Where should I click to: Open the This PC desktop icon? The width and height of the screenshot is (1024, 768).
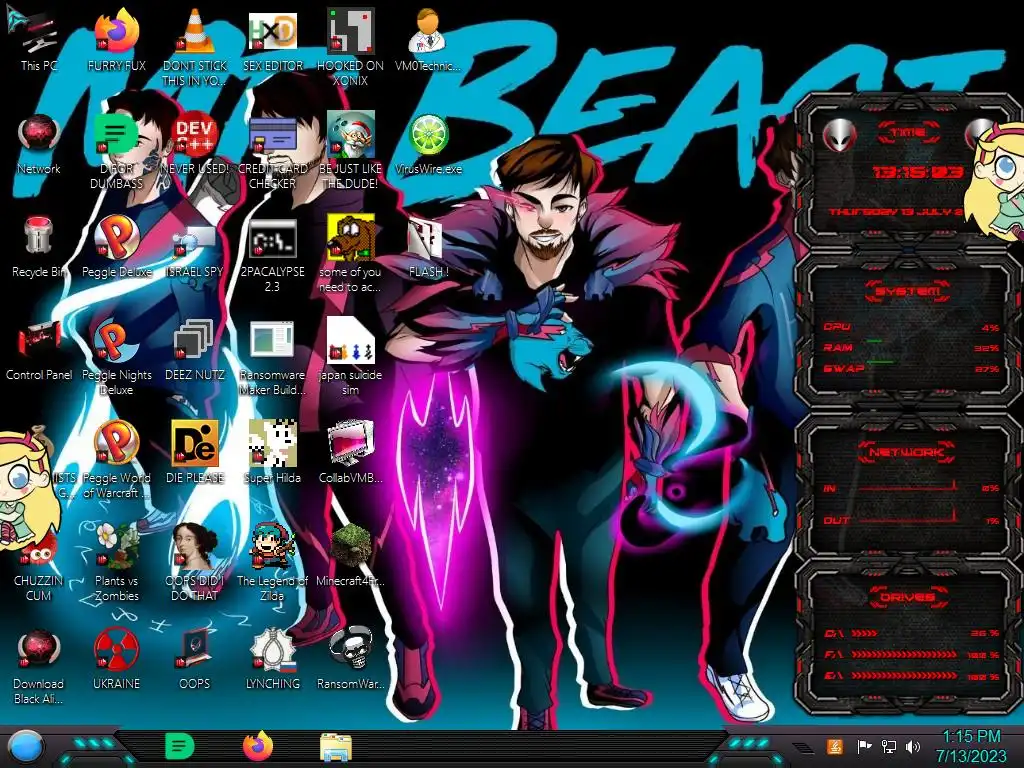[39, 39]
